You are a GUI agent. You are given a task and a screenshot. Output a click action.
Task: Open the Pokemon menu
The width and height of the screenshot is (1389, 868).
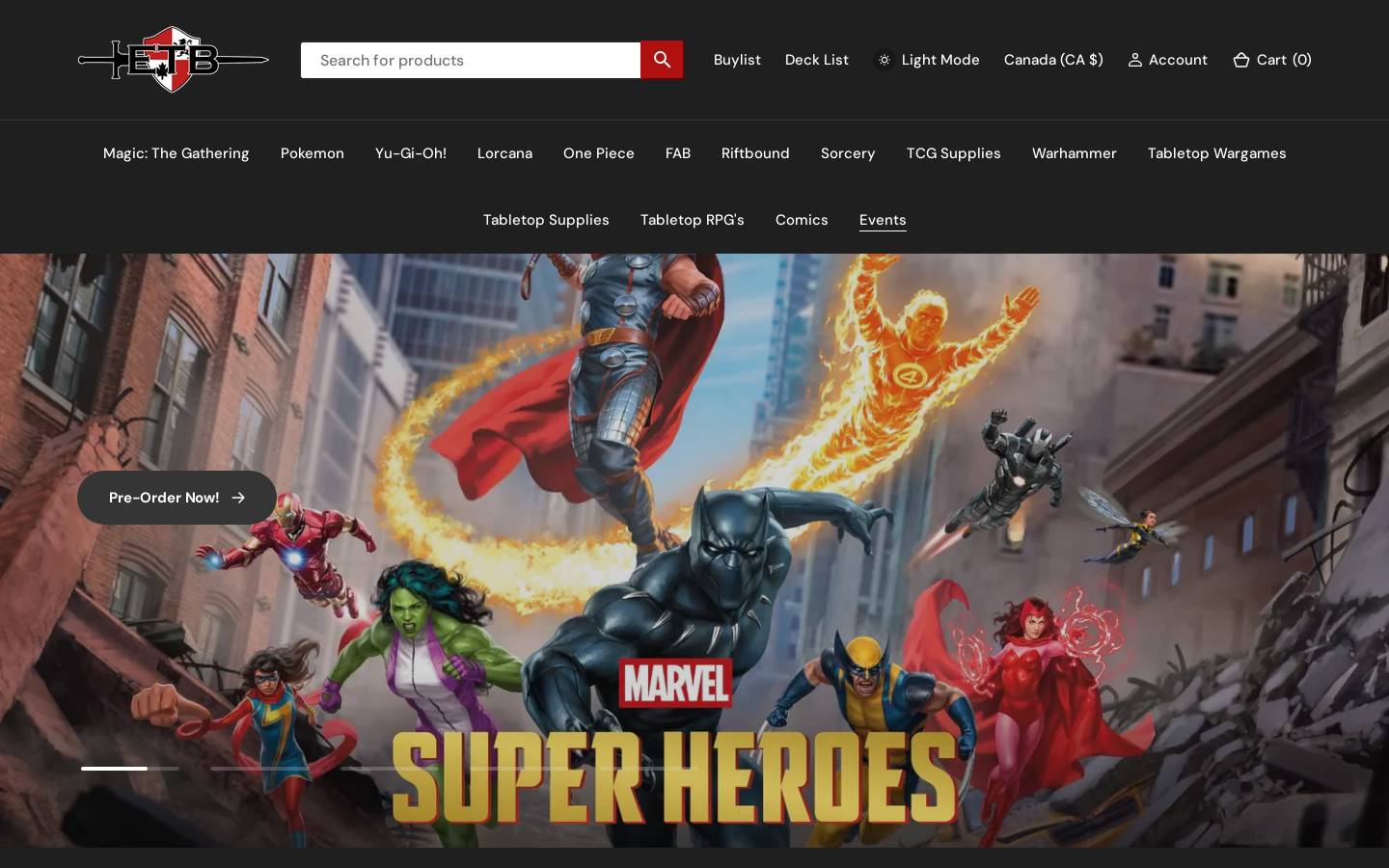point(313,153)
